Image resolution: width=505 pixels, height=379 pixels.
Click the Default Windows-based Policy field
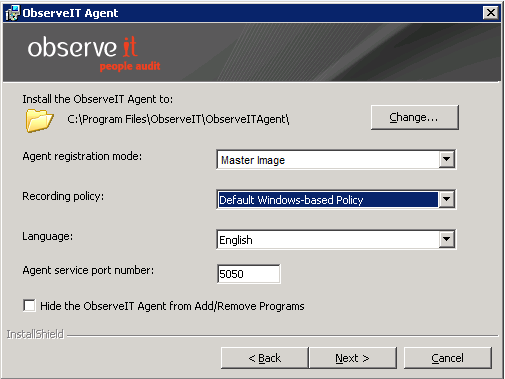pyautogui.click(x=336, y=199)
